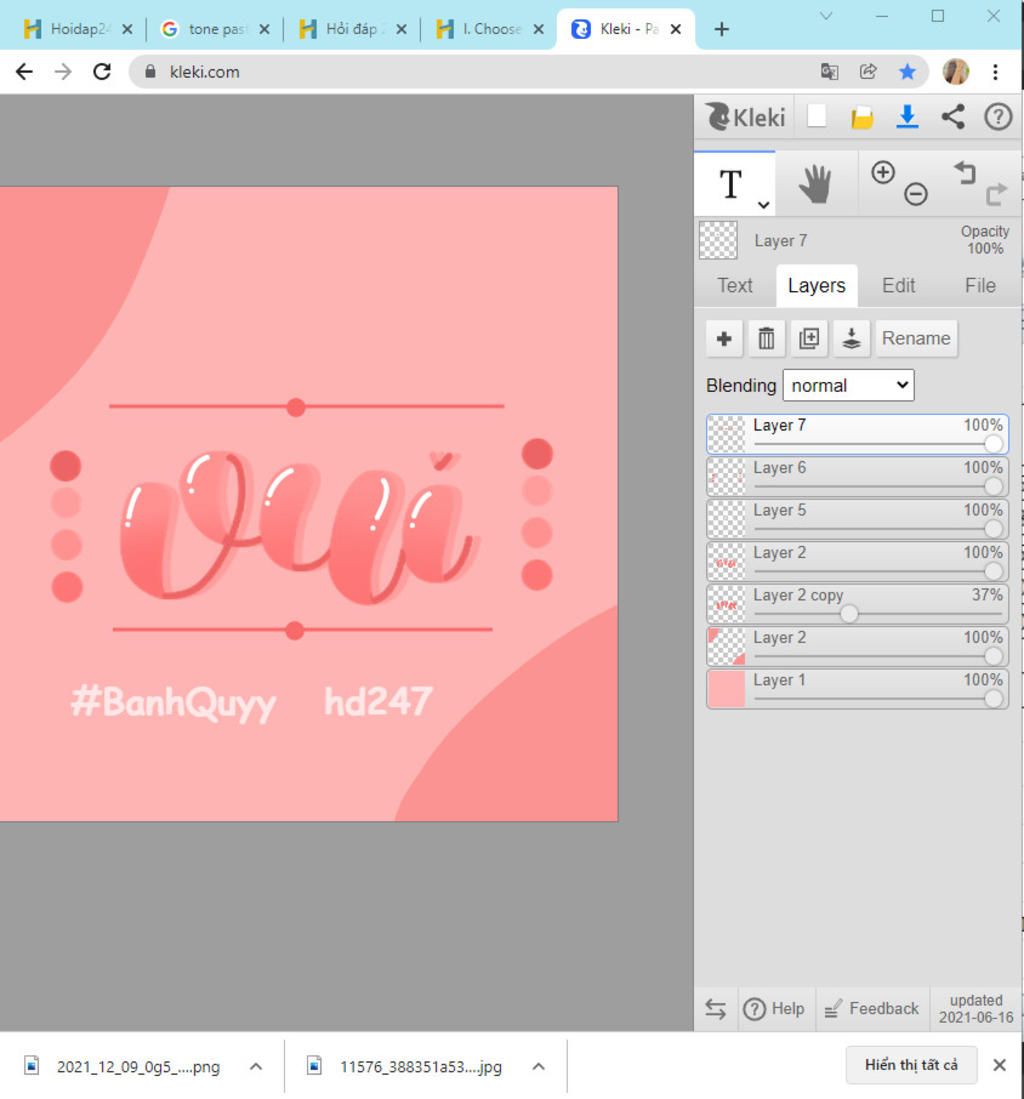Switch to the Layers tab
The image size is (1024, 1099).
(817, 285)
